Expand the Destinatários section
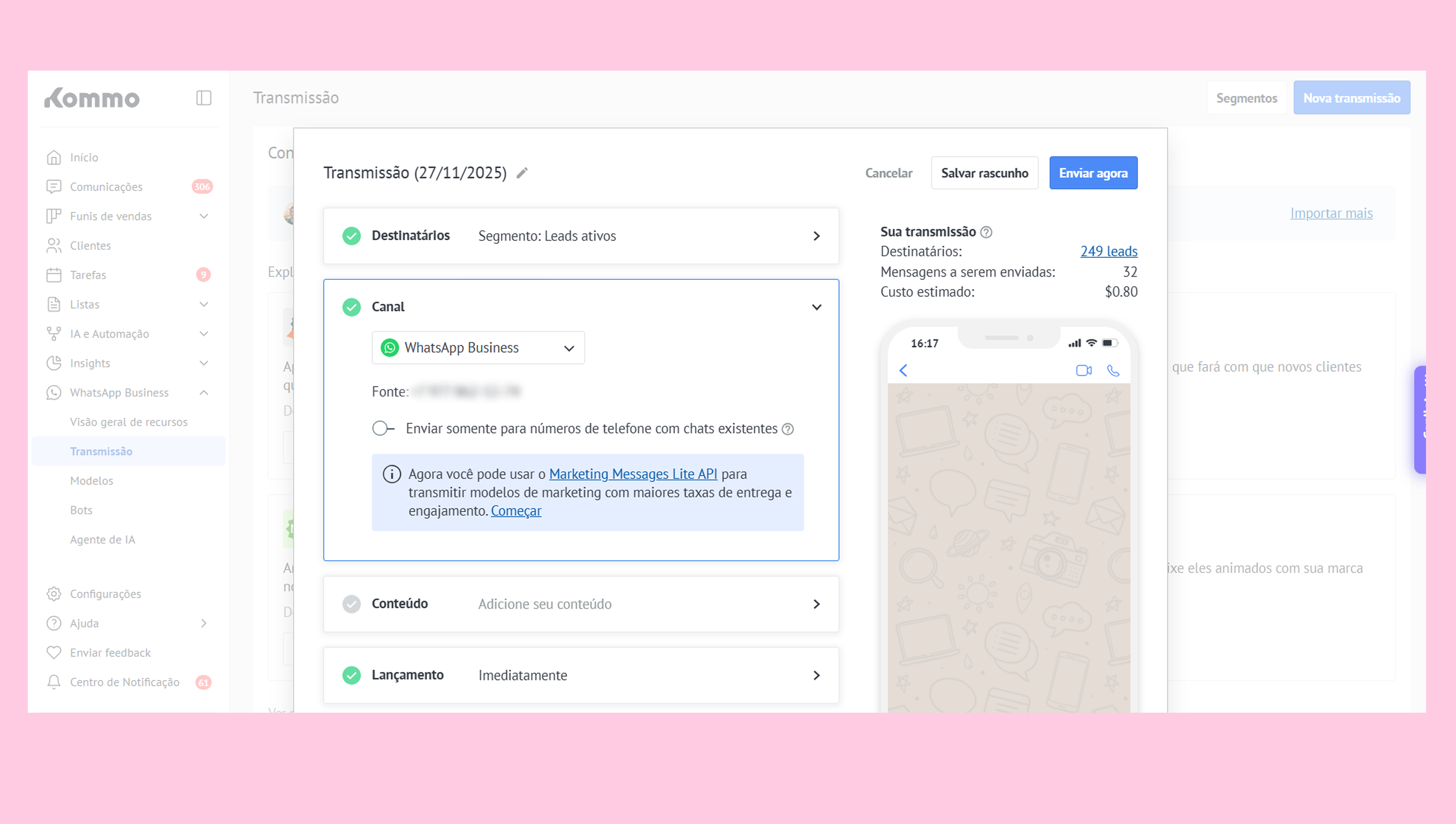This screenshot has width=1456, height=824. (x=816, y=236)
